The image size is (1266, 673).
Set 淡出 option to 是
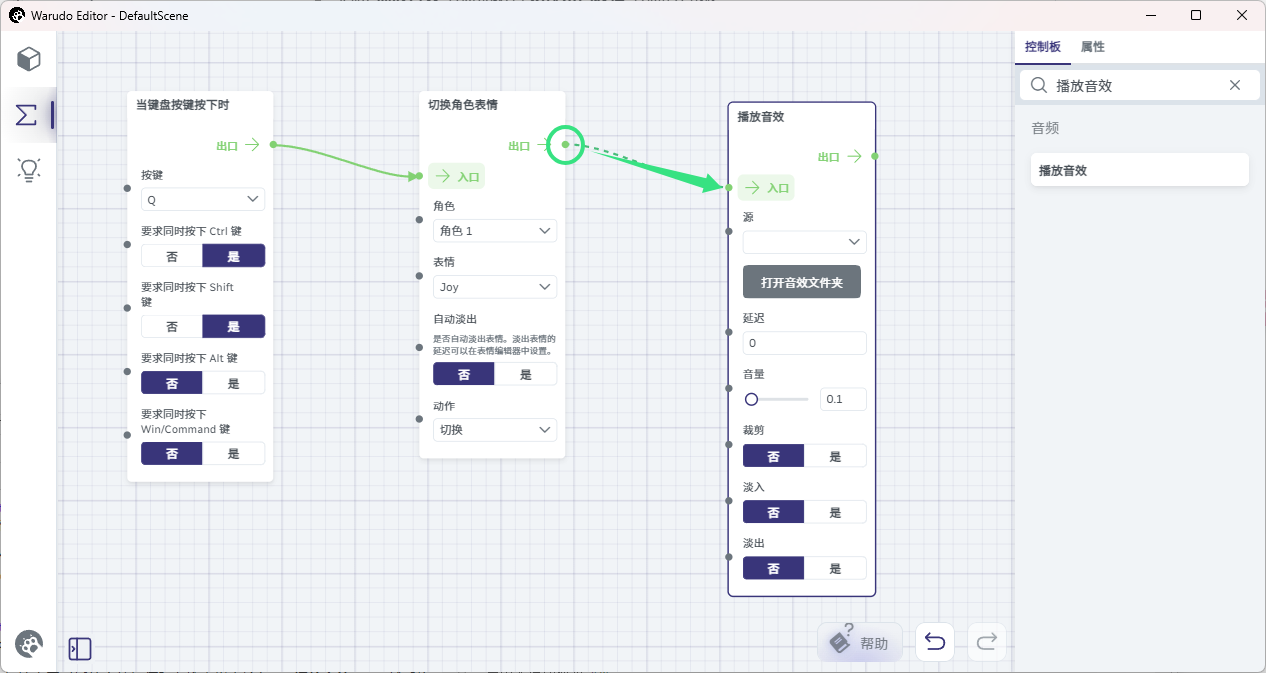coord(836,569)
